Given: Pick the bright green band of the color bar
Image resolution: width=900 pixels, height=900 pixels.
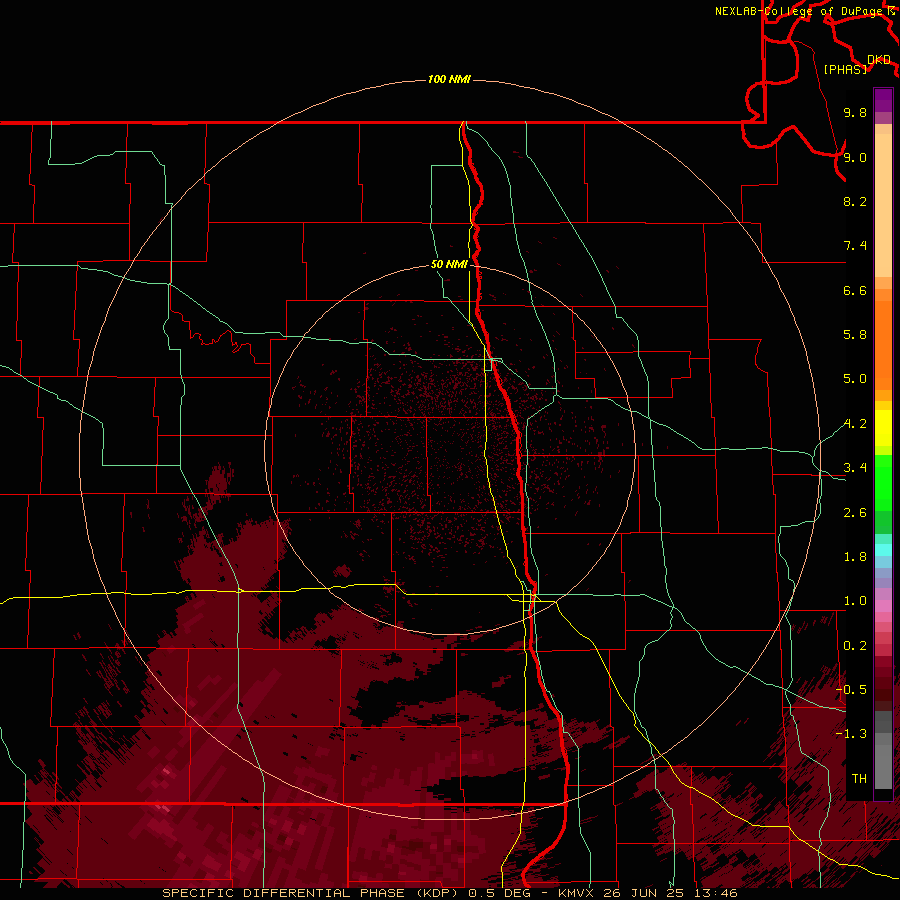Looking at the screenshot, I should [x=883, y=483].
